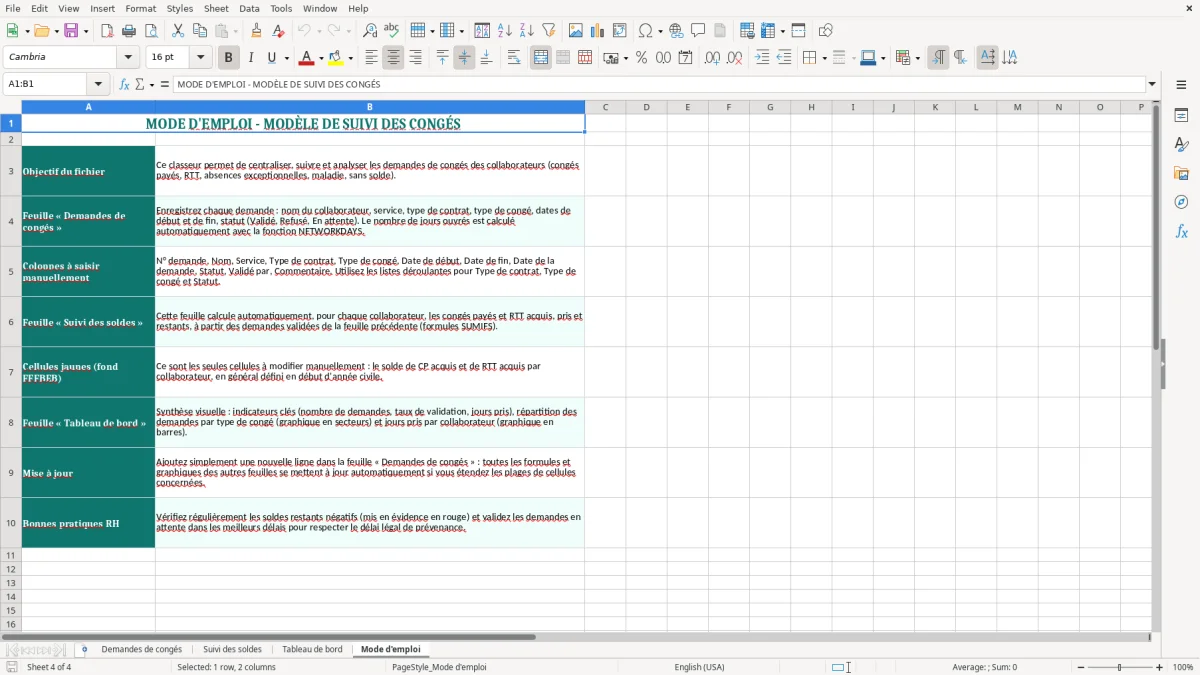Toggle Center Vertically alignment

[x=464, y=58]
